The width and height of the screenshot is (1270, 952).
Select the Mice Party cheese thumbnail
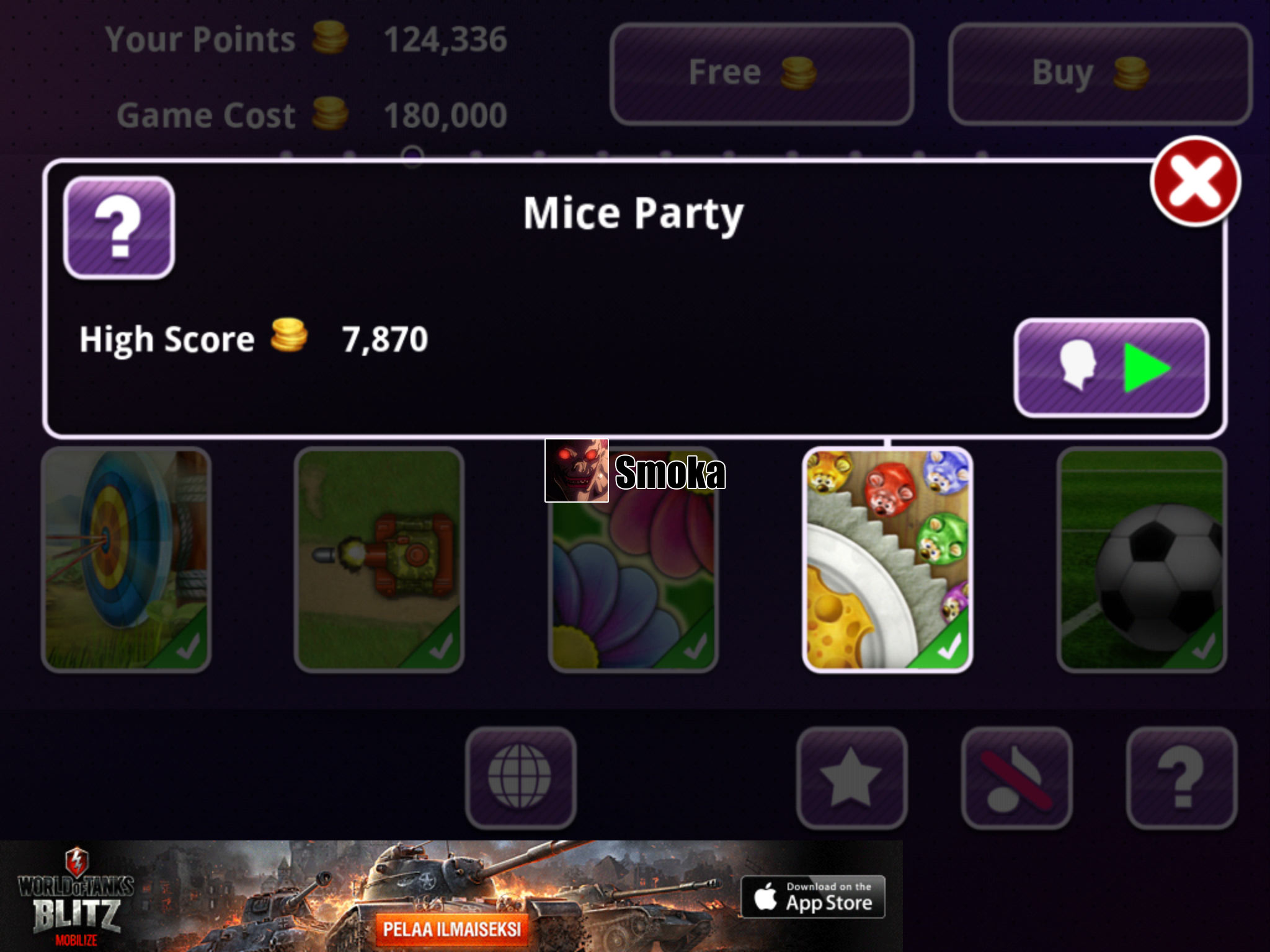point(887,560)
